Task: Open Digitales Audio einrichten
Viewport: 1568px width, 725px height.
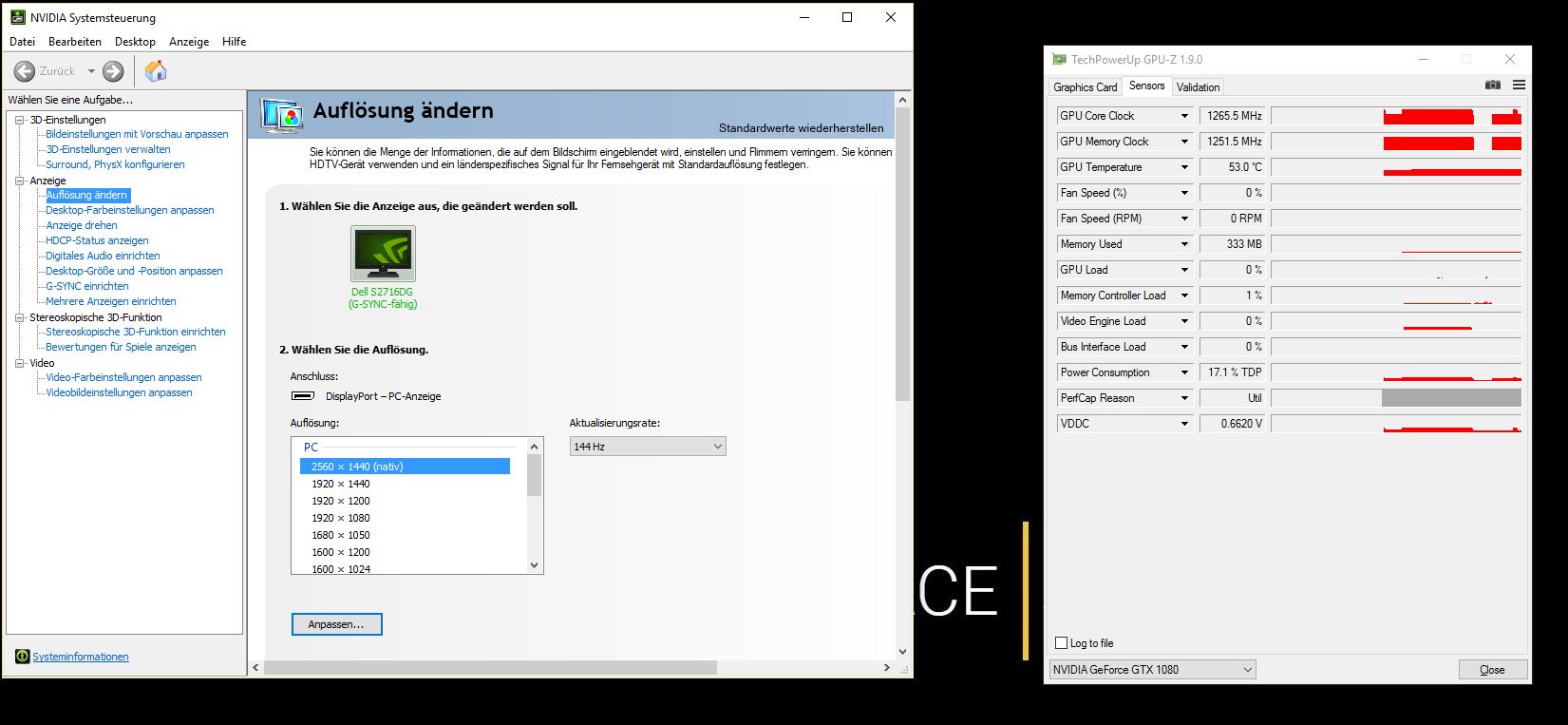Action: tap(103, 256)
